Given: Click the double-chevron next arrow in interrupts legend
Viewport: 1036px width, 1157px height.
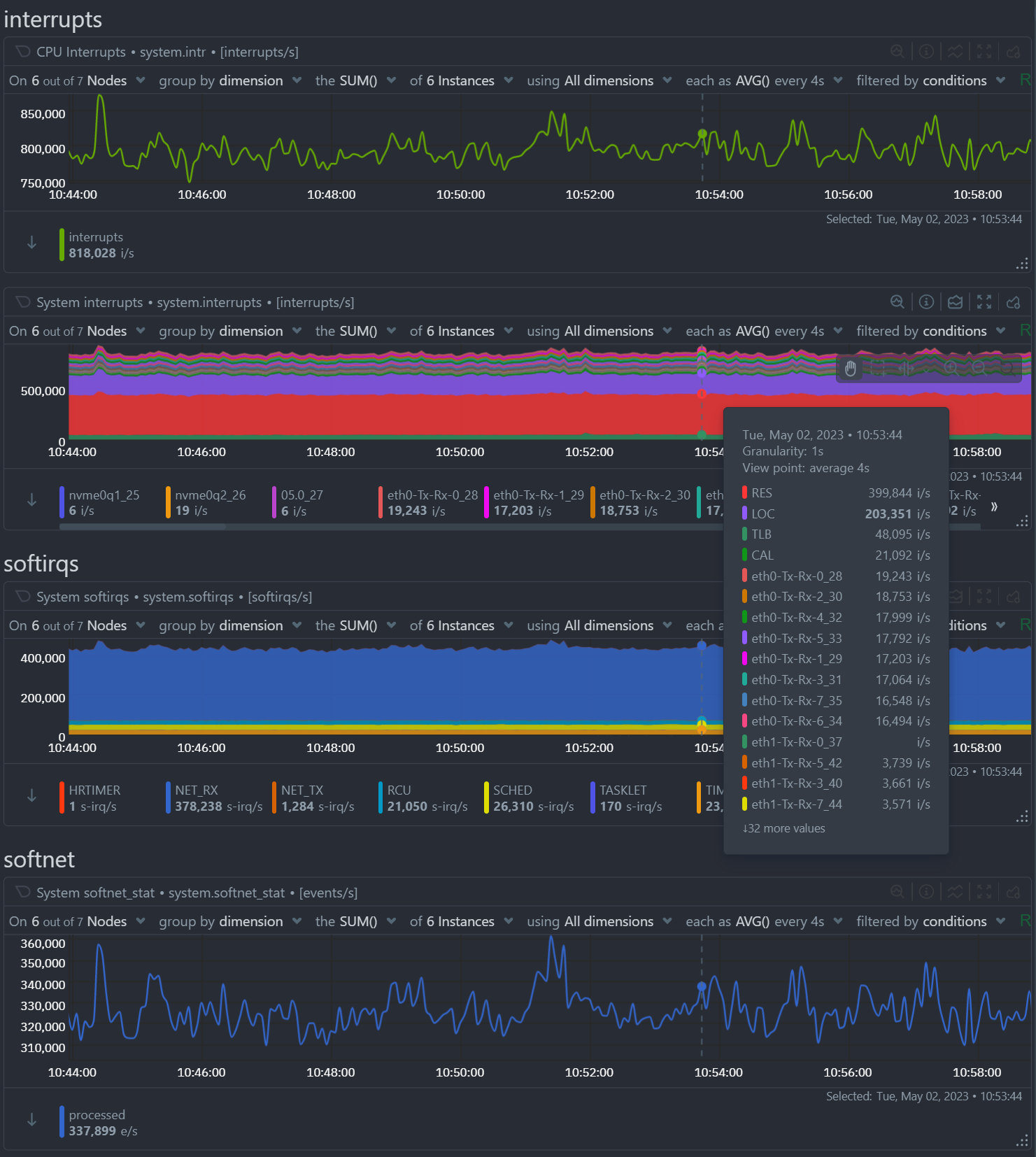Looking at the screenshot, I should (x=994, y=506).
